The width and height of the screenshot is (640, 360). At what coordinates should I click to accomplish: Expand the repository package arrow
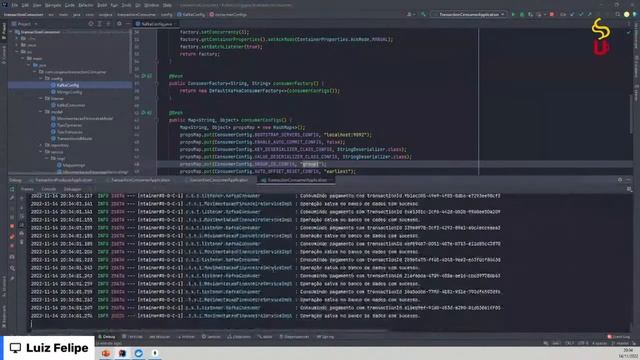click(x=41, y=145)
